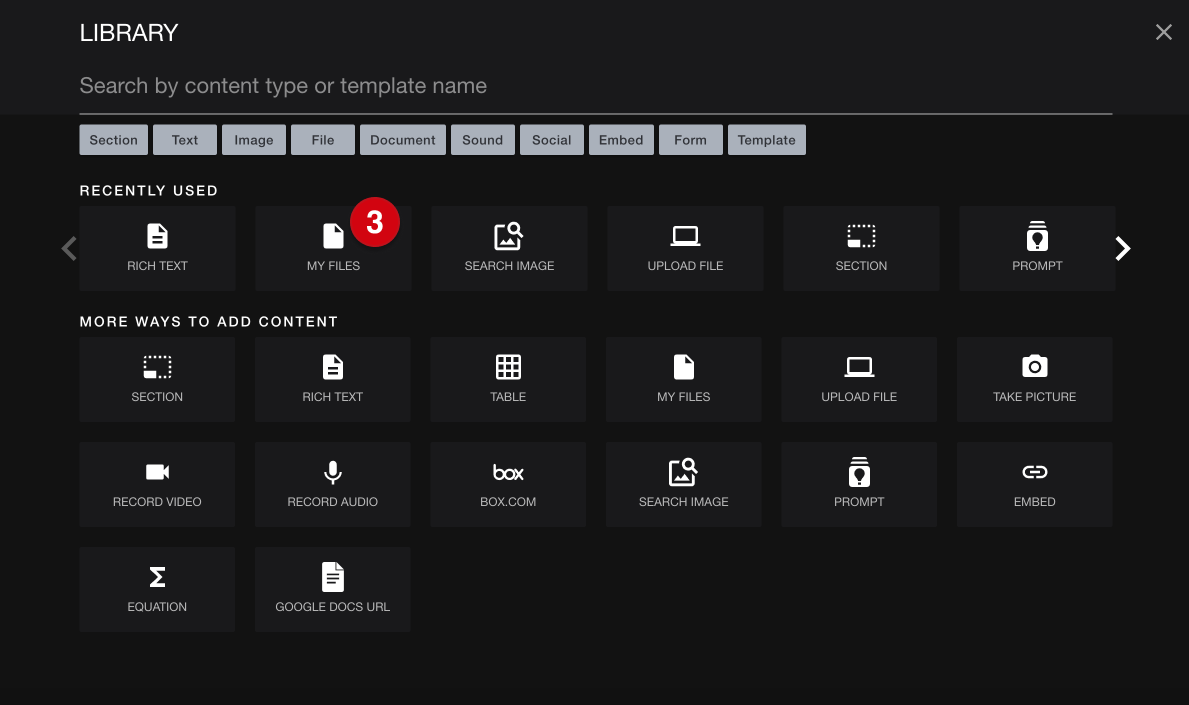Screen dimensions: 1189x705
Task: Add Section under More Ways to Add Content
Action: click(x=157, y=380)
